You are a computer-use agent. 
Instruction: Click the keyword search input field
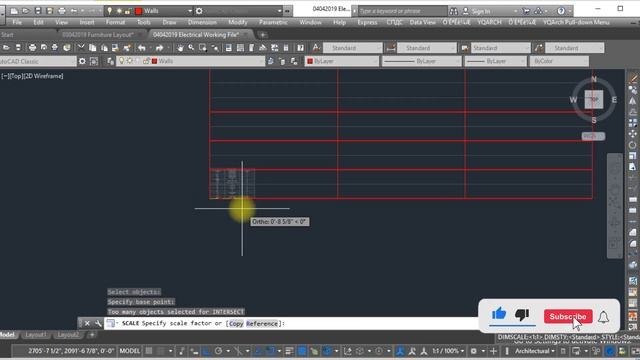402,11
